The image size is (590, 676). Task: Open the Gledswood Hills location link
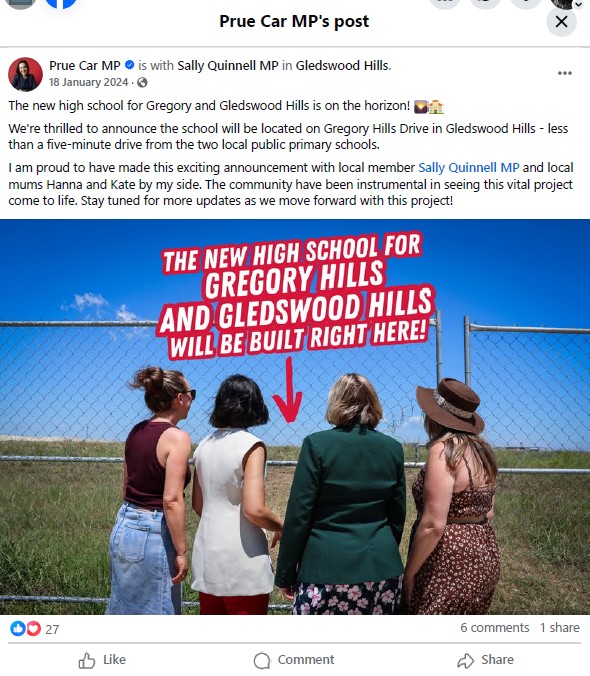coord(342,66)
